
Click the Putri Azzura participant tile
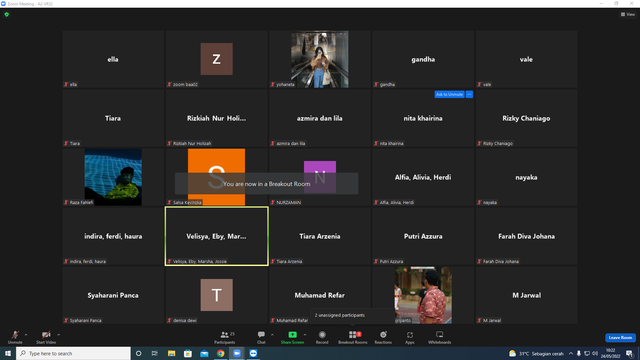pos(423,236)
